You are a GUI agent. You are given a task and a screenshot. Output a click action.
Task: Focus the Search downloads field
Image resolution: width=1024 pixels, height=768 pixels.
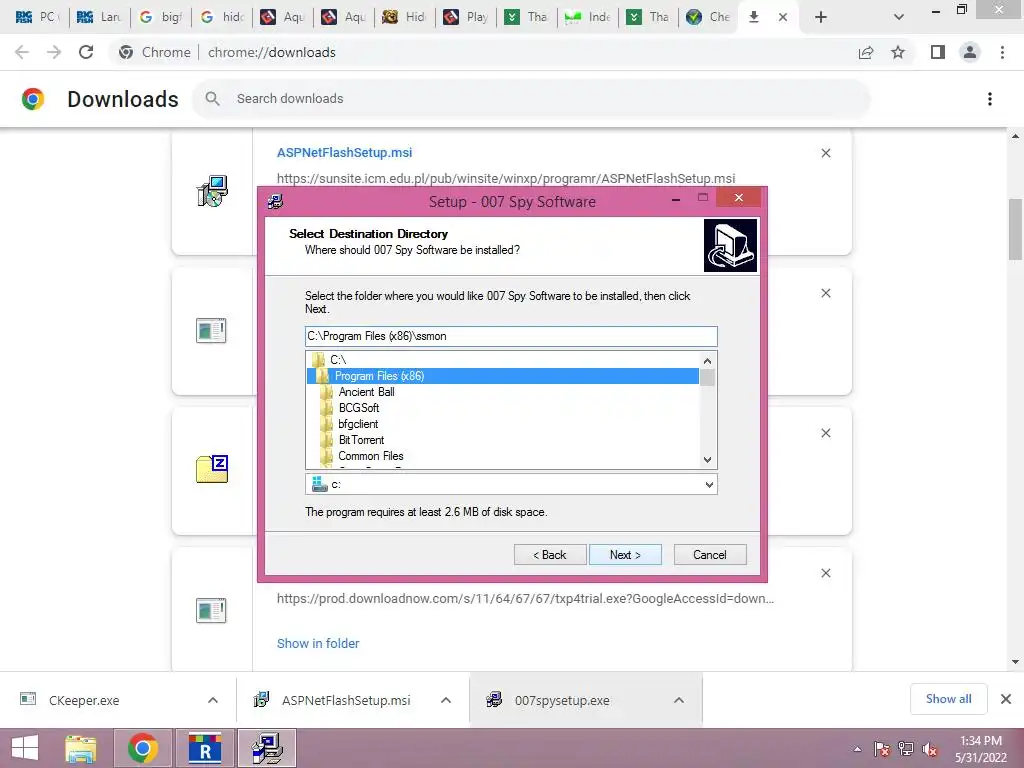pos(531,99)
